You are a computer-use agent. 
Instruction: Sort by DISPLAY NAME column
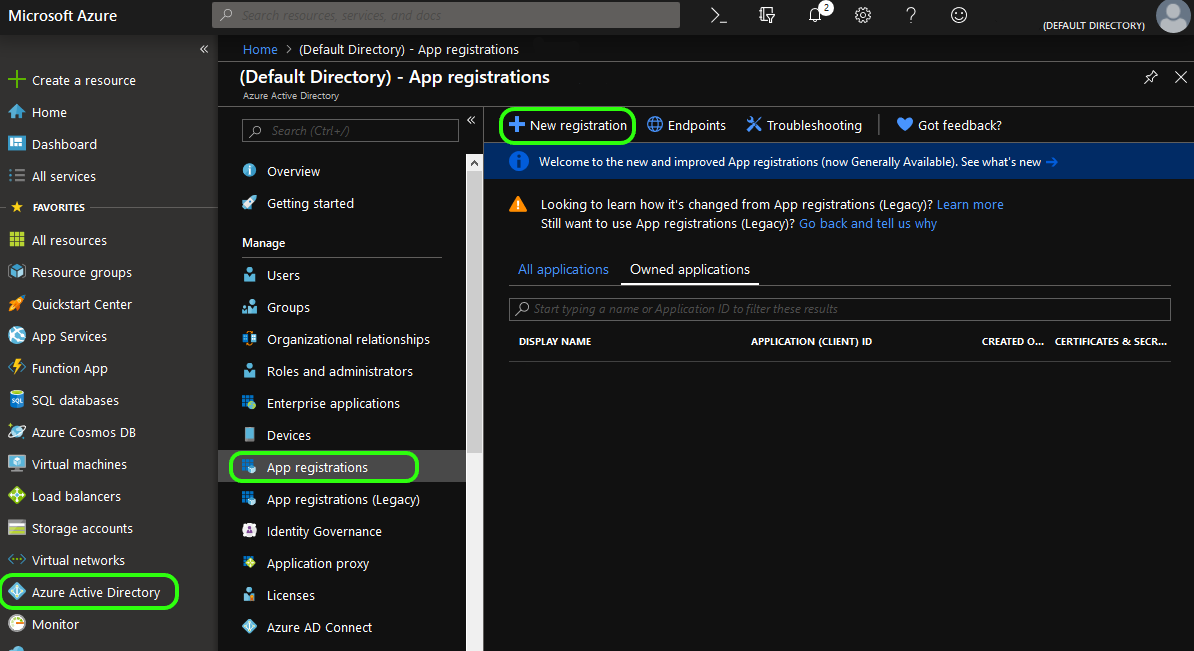pyautogui.click(x=554, y=341)
